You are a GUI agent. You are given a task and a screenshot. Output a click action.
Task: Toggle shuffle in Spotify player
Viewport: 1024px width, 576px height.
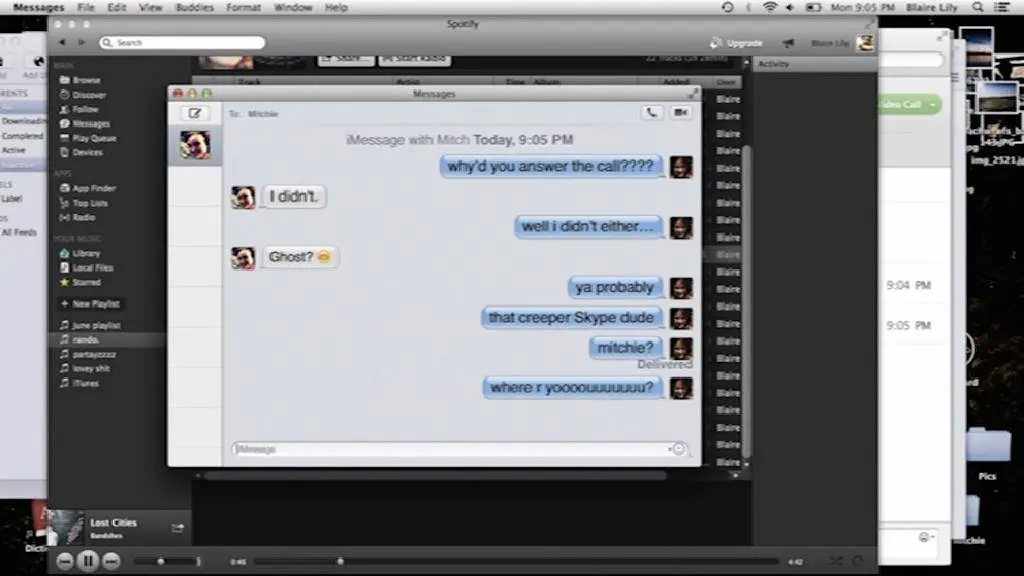(x=835, y=561)
